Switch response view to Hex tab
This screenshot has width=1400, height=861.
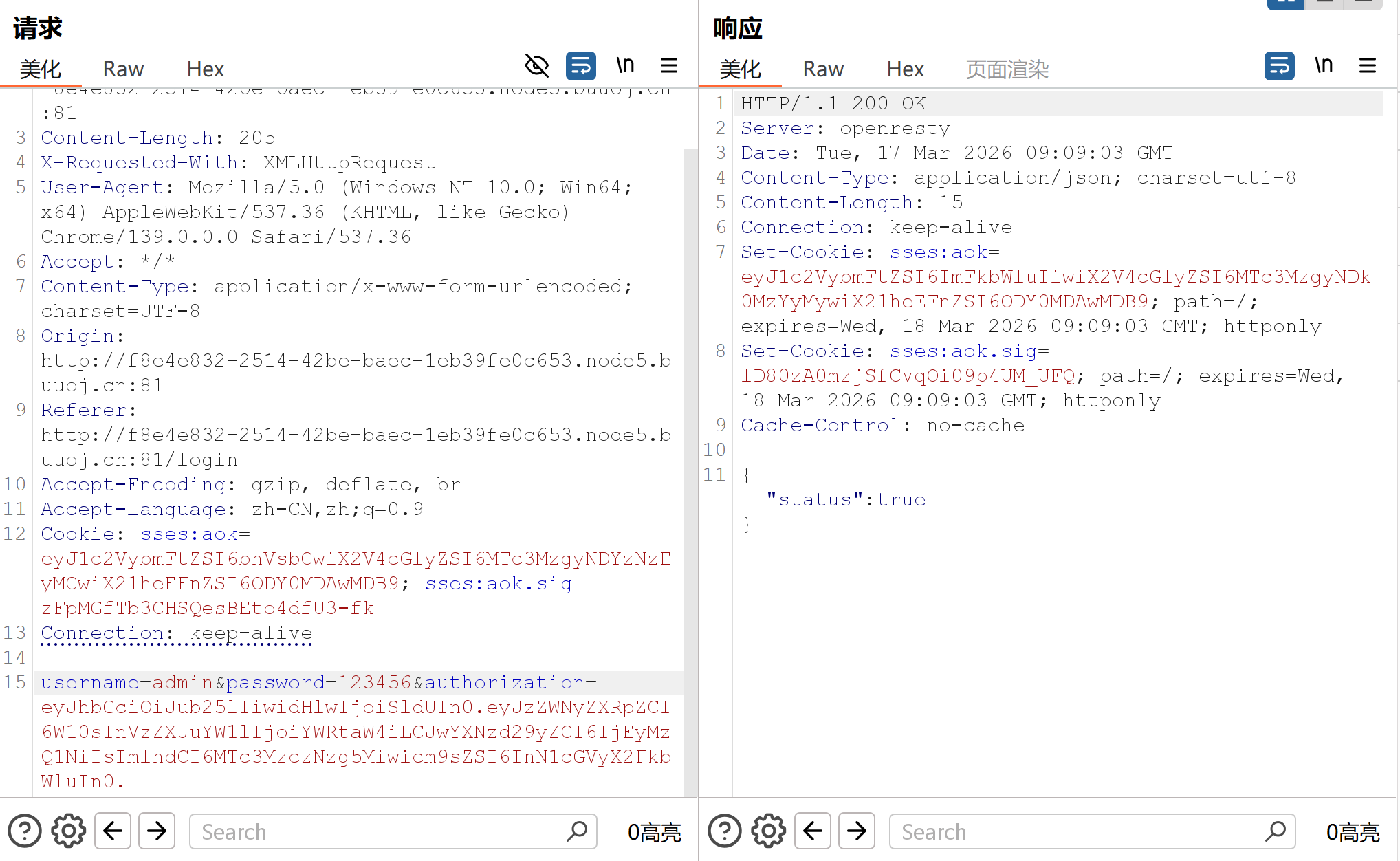click(905, 69)
